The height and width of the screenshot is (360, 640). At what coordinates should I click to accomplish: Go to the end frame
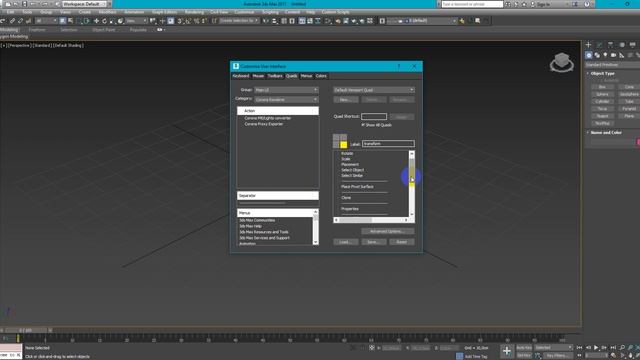tap(613, 348)
